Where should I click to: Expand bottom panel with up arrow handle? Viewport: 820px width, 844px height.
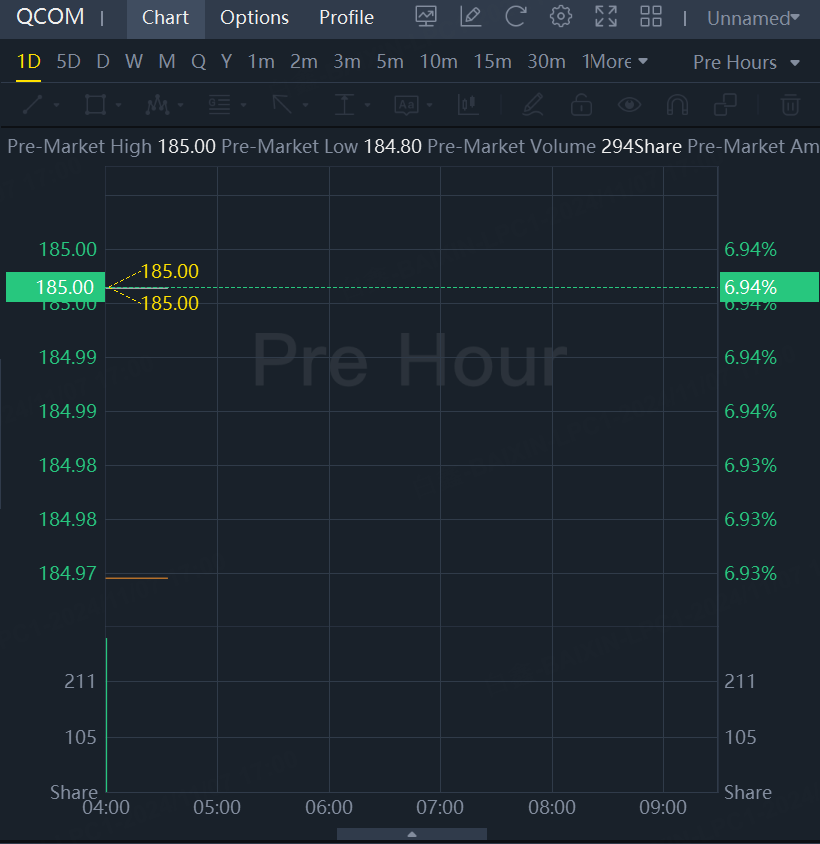[412, 834]
